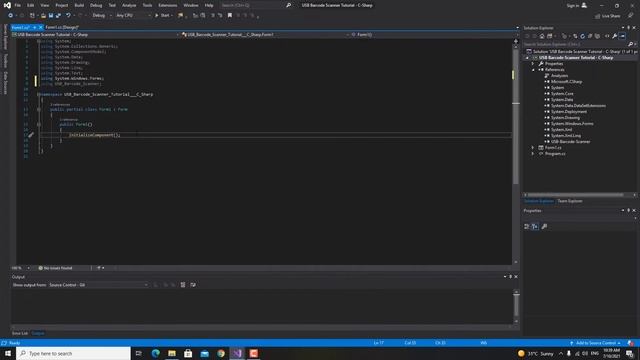
Task: Switch to Form1.cs [Design] tab
Action: click(62, 27)
